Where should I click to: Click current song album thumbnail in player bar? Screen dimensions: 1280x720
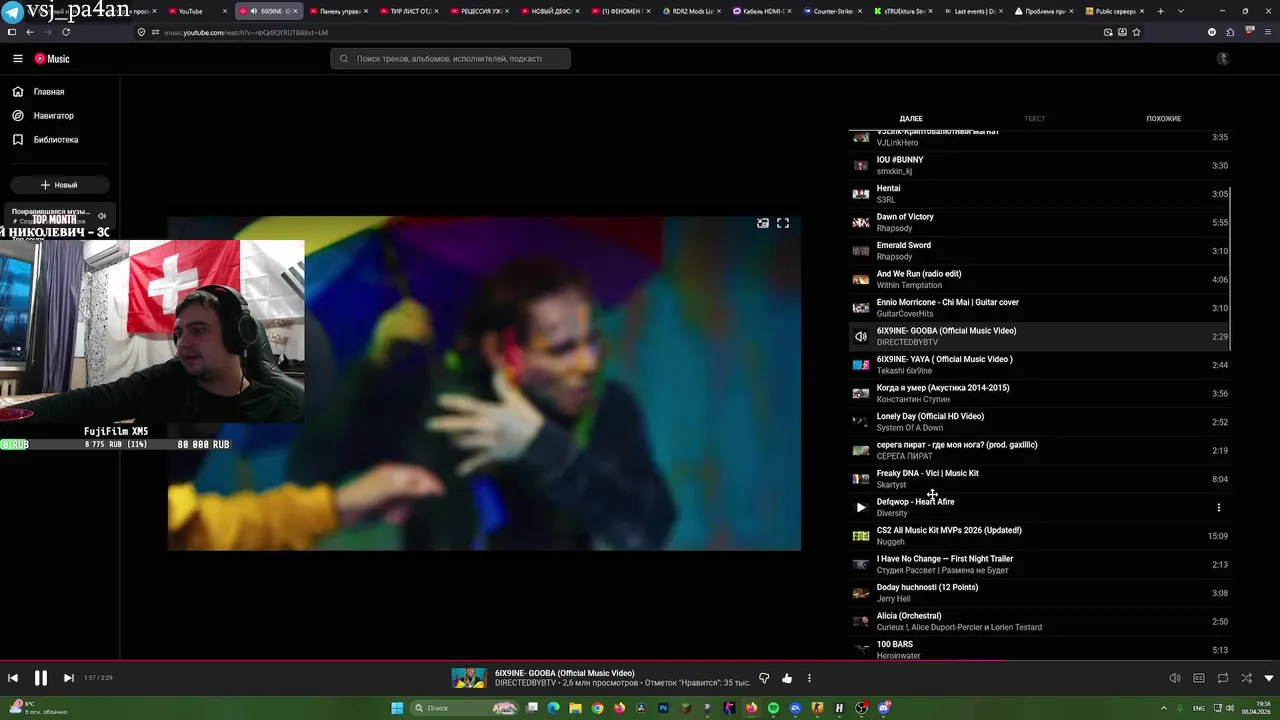tap(469, 678)
